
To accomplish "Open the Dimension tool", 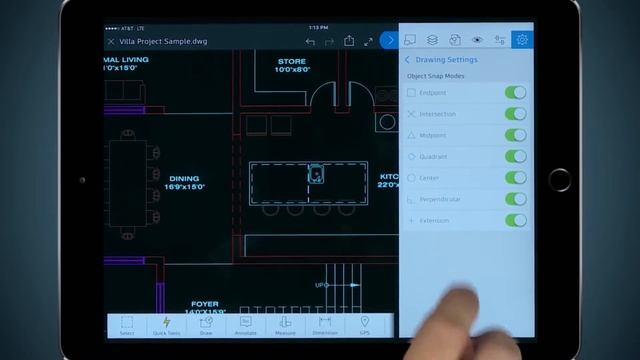I will pyautogui.click(x=325, y=326).
